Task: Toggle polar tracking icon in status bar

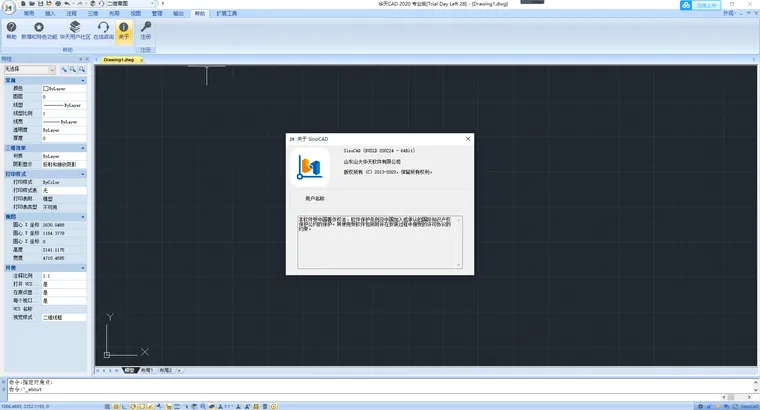Action: [x=133, y=407]
